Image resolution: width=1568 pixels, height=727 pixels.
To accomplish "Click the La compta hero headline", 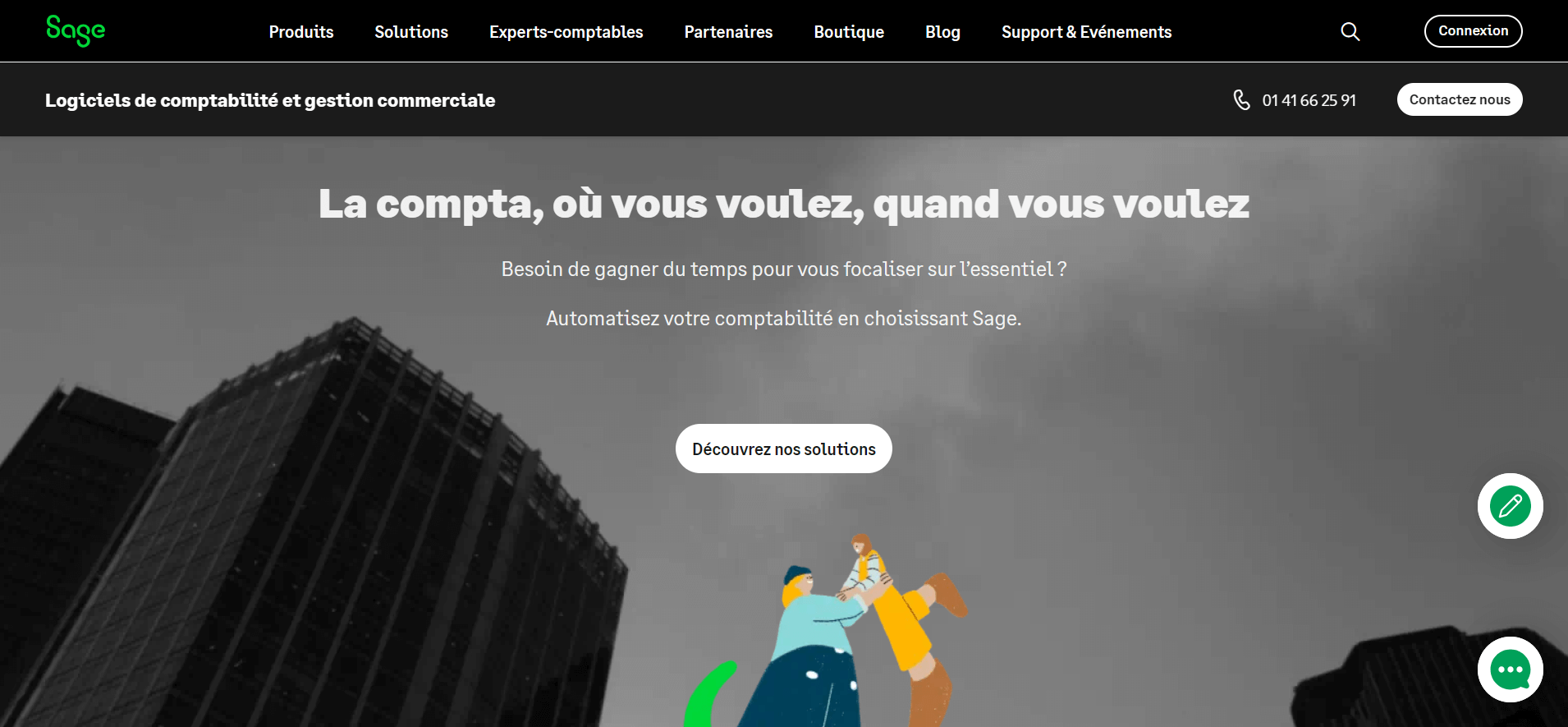I will pyautogui.click(x=784, y=204).
